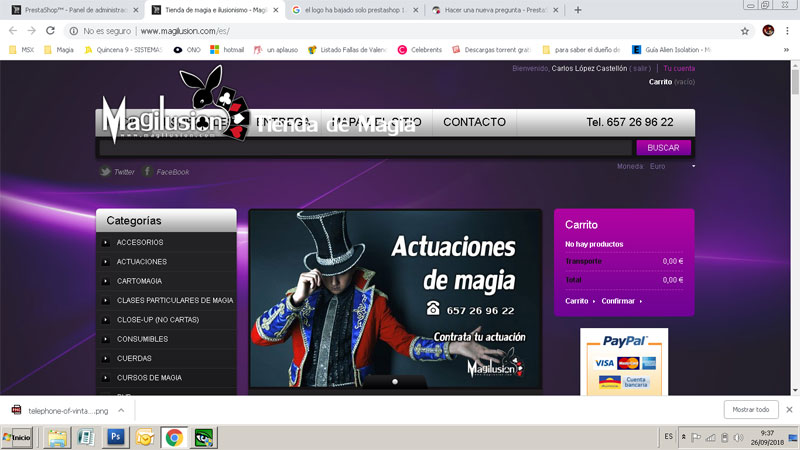
Task: Click the PayPal payment logo image
Action: 624,362
